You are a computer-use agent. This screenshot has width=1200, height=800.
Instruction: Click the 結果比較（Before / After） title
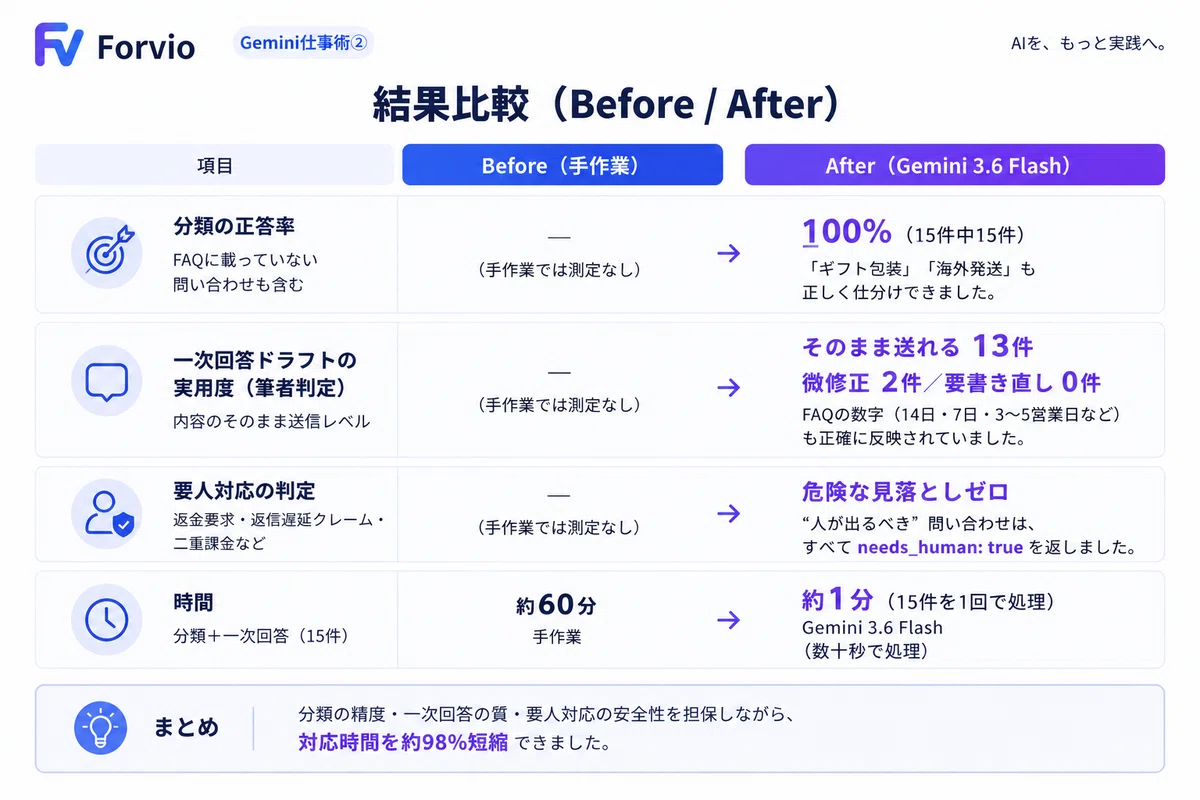[605, 104]
